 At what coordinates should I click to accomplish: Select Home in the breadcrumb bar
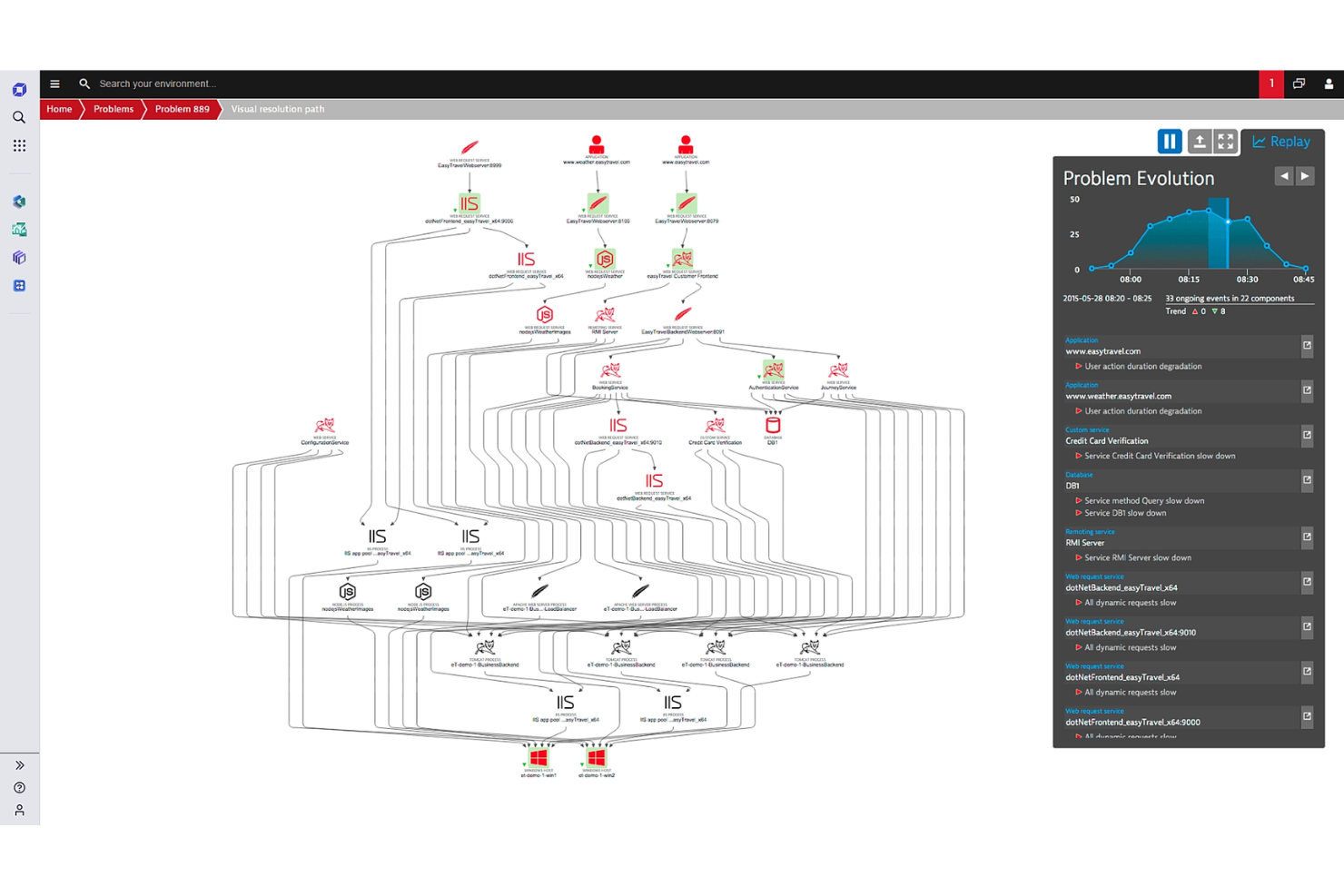click(x=59, y=109)
